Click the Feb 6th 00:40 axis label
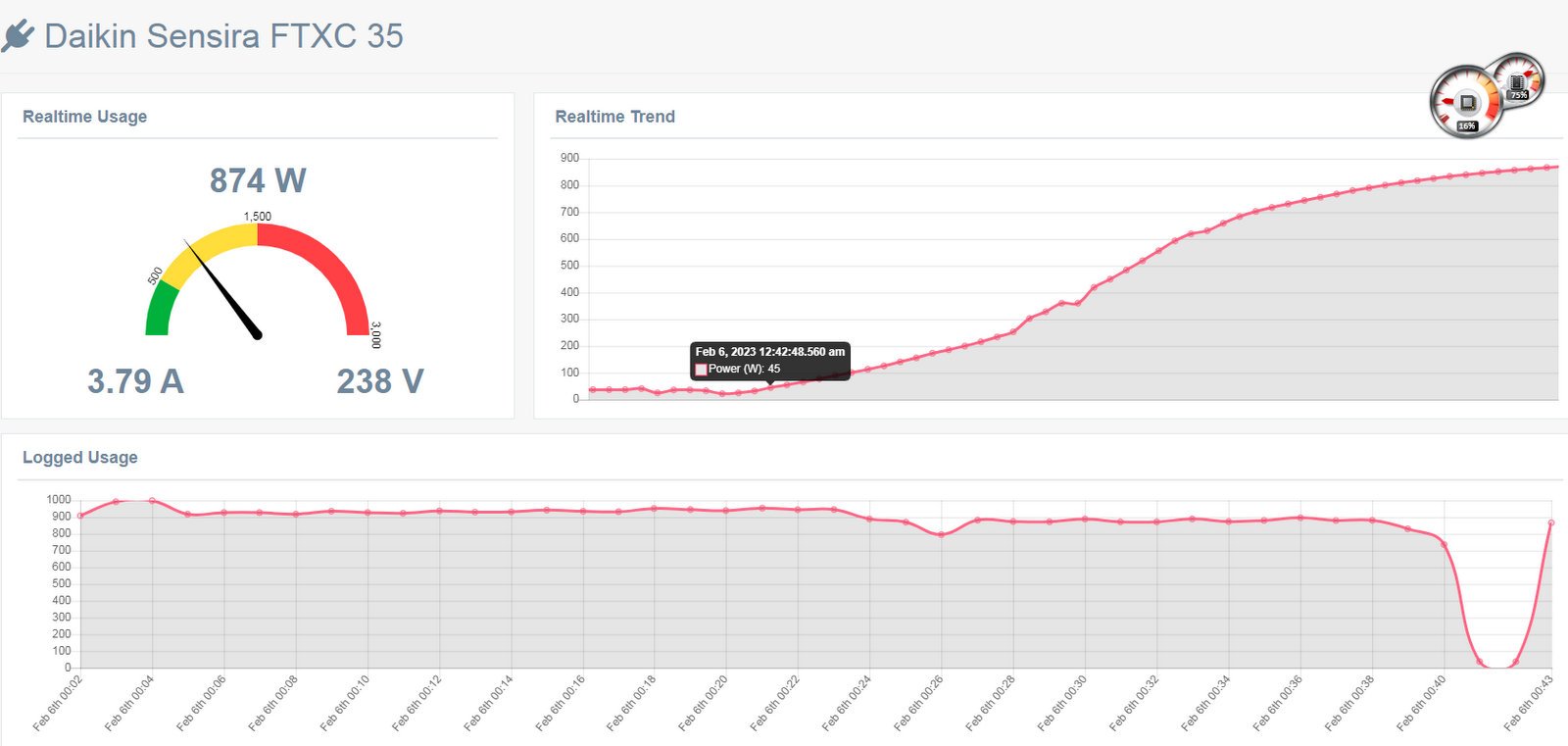The image size is (1568, 746). [1421, 704]
